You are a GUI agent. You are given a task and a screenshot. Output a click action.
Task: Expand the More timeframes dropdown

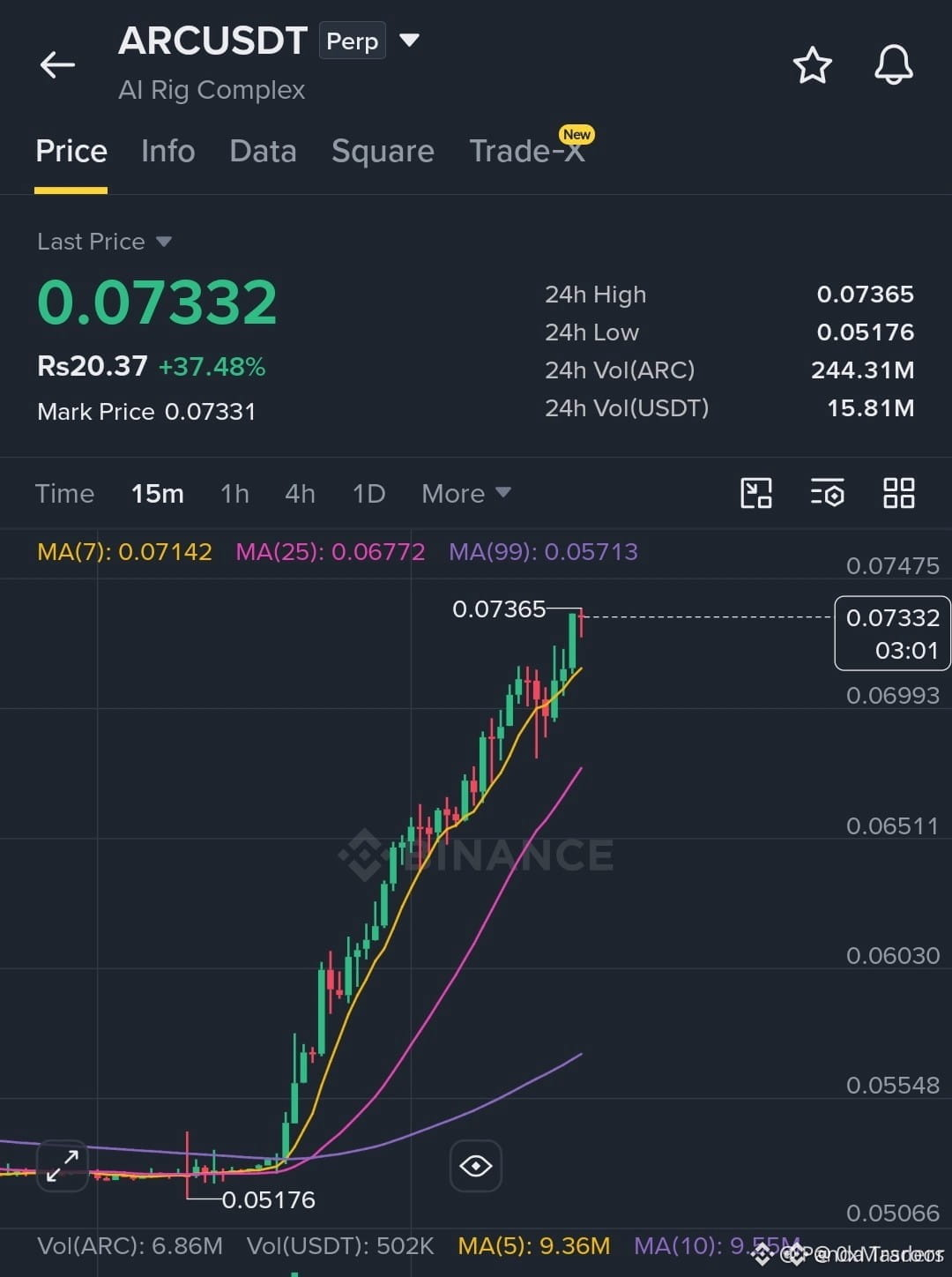(x=465, y=493)
